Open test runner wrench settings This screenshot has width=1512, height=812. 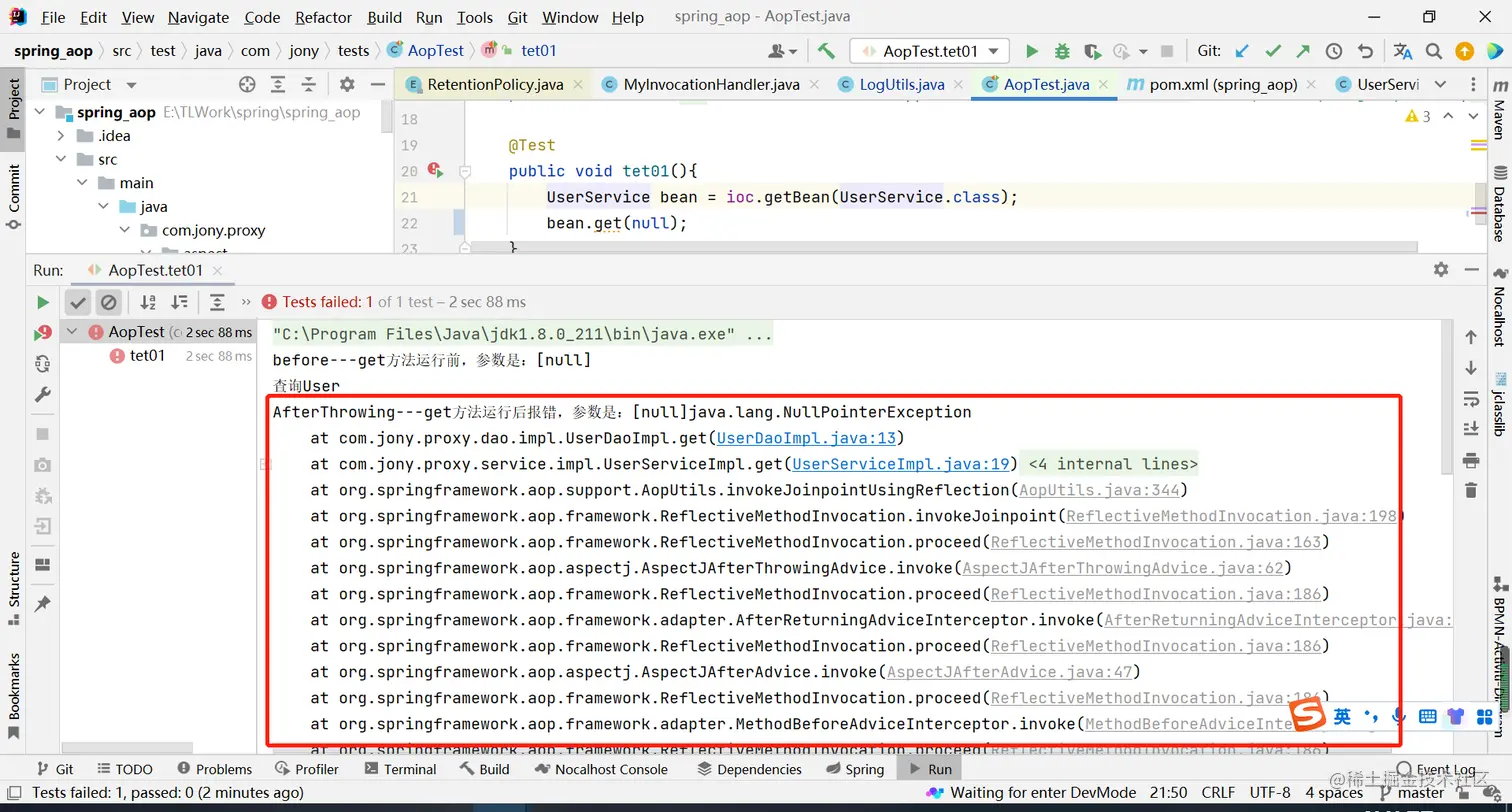[x=42, y=395]
